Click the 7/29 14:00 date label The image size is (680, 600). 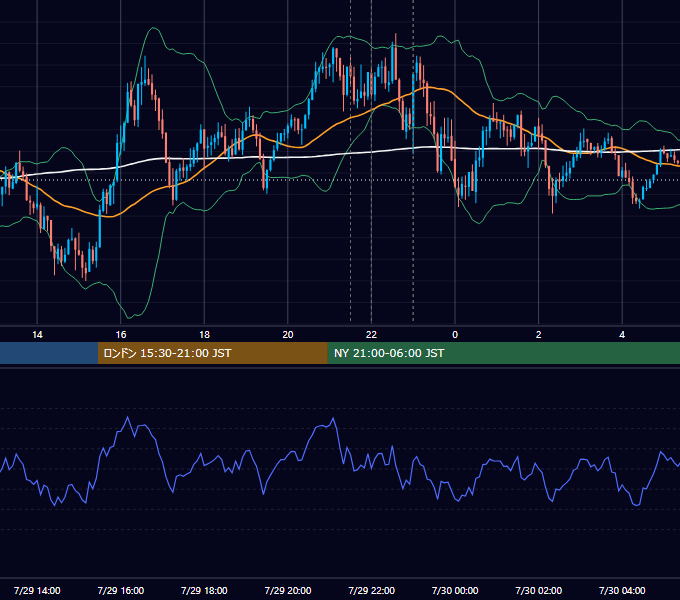[37, 590]
